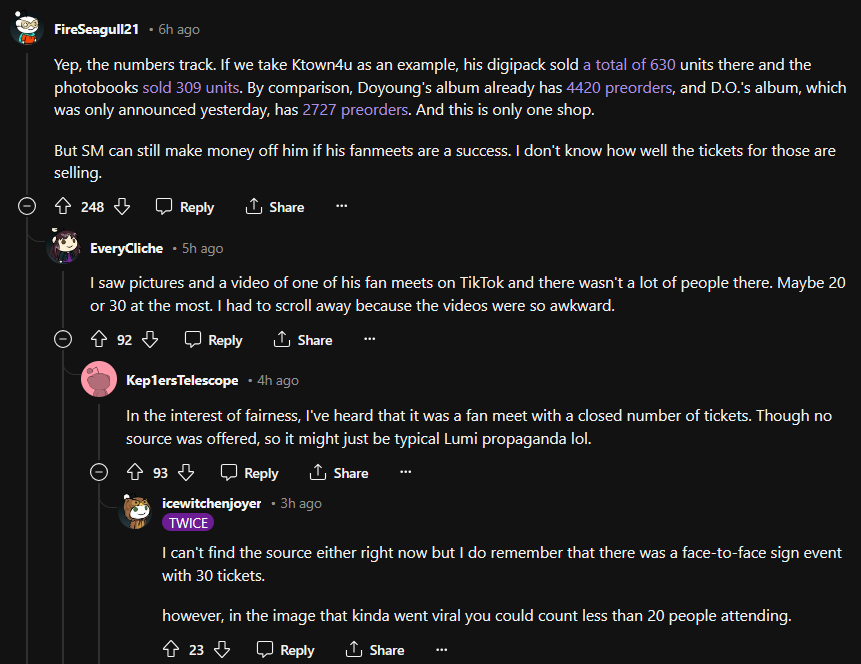This screenshot has height=664, width=861.
Task: Collapse EveryCliche's reply thread
Action: 64,340
